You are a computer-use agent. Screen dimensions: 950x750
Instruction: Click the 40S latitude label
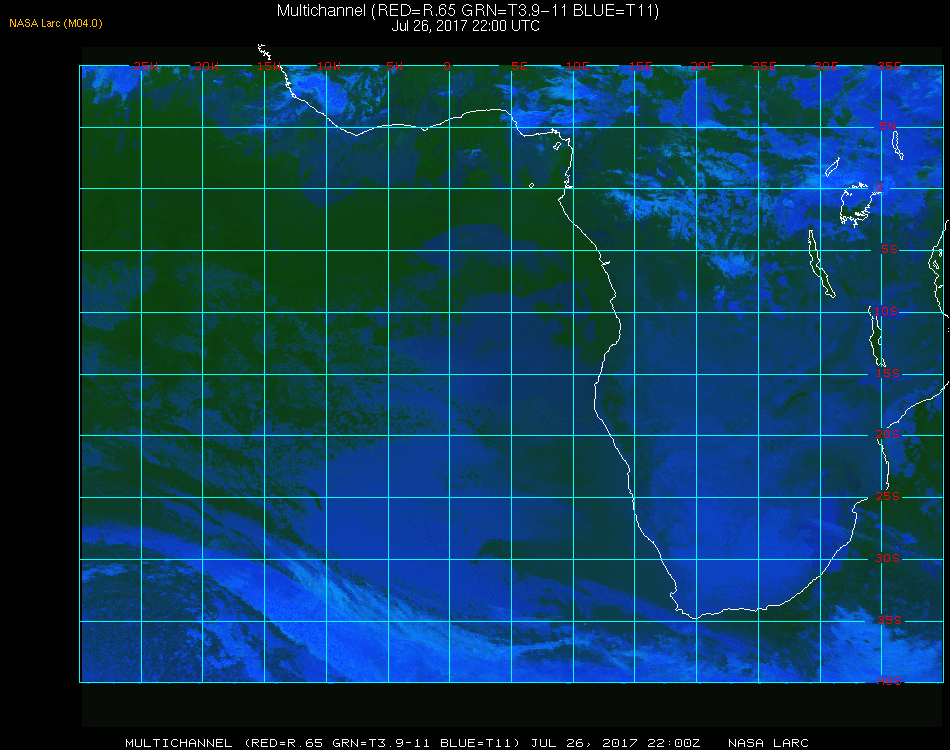point(889,682)
